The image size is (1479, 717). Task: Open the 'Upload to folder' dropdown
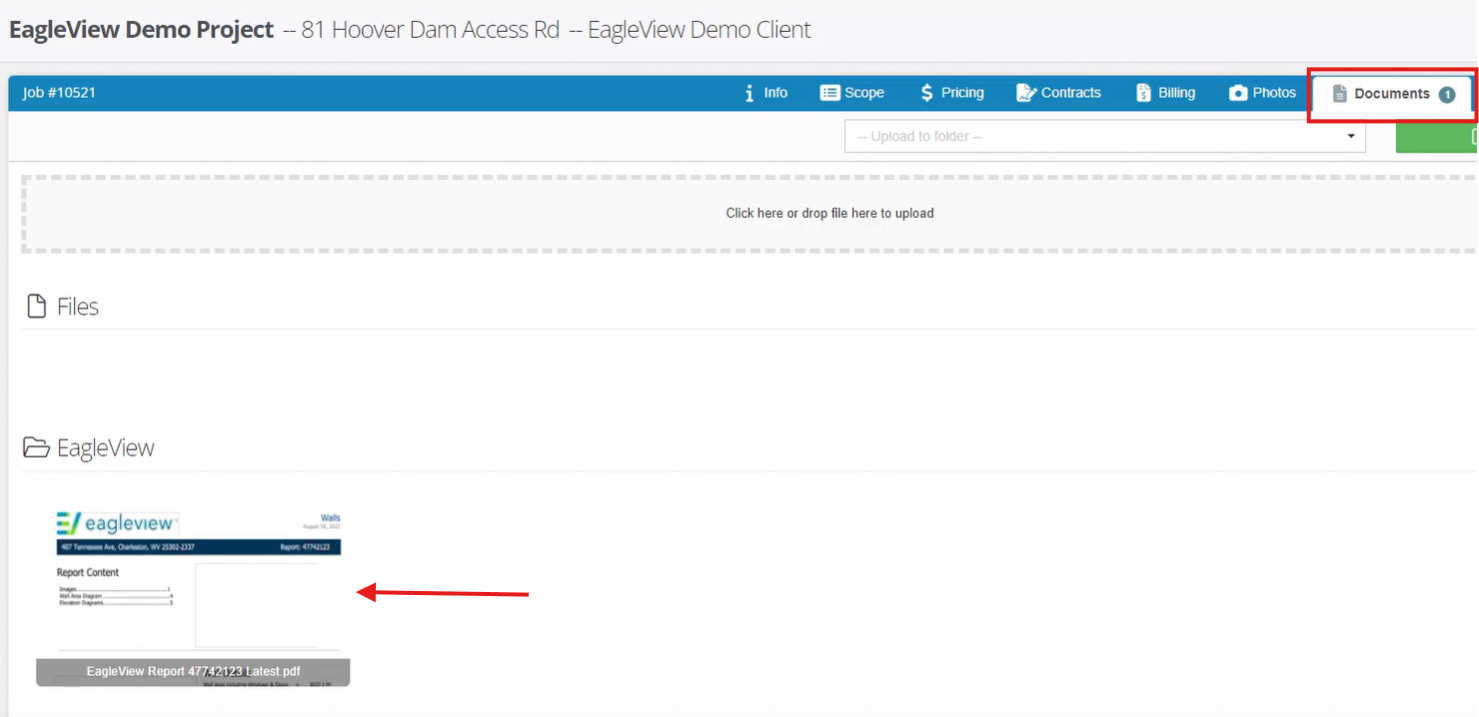1105,136
